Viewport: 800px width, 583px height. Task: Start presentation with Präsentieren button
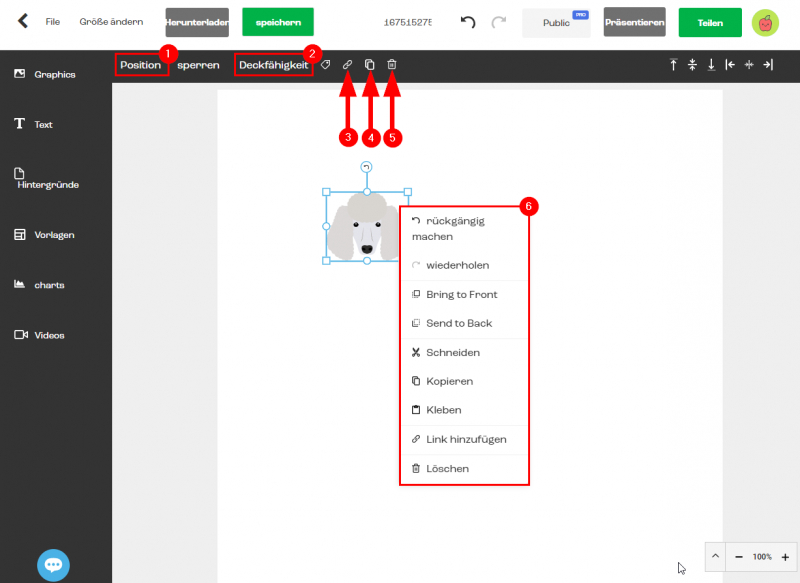click(634, 22)
